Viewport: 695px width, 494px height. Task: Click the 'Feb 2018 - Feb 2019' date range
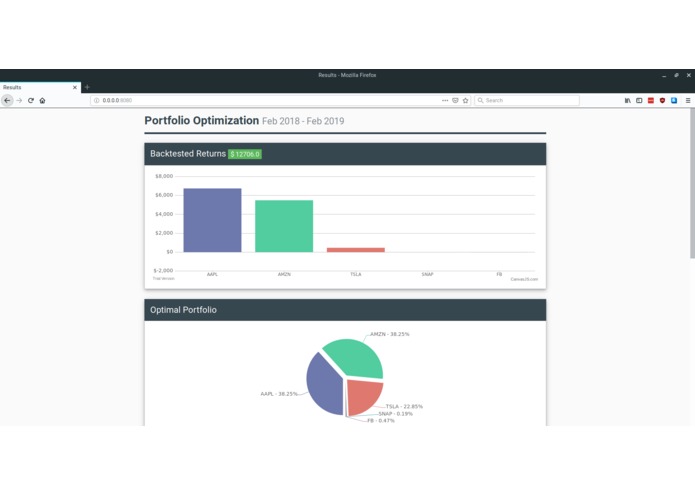pyautogui.click(x=303, y=121)
